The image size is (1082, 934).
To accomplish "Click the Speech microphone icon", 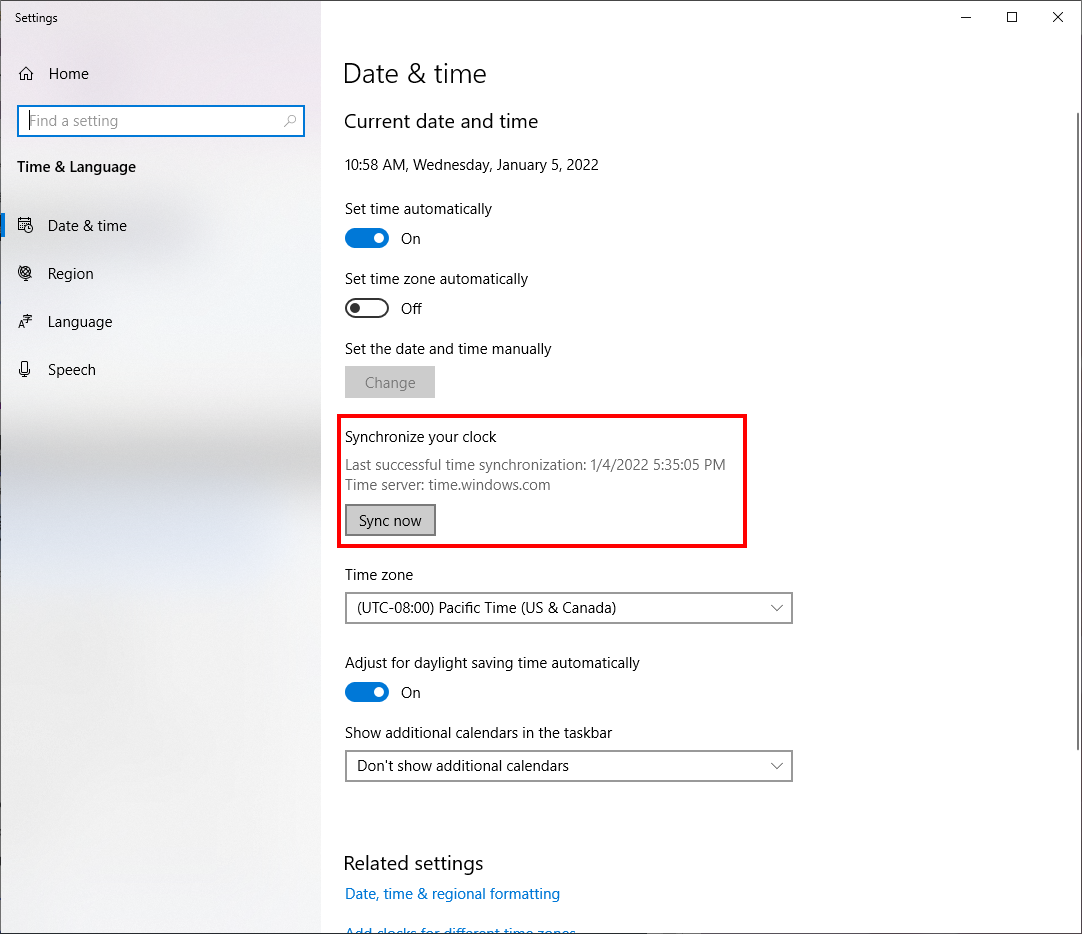I will point(27,370).
